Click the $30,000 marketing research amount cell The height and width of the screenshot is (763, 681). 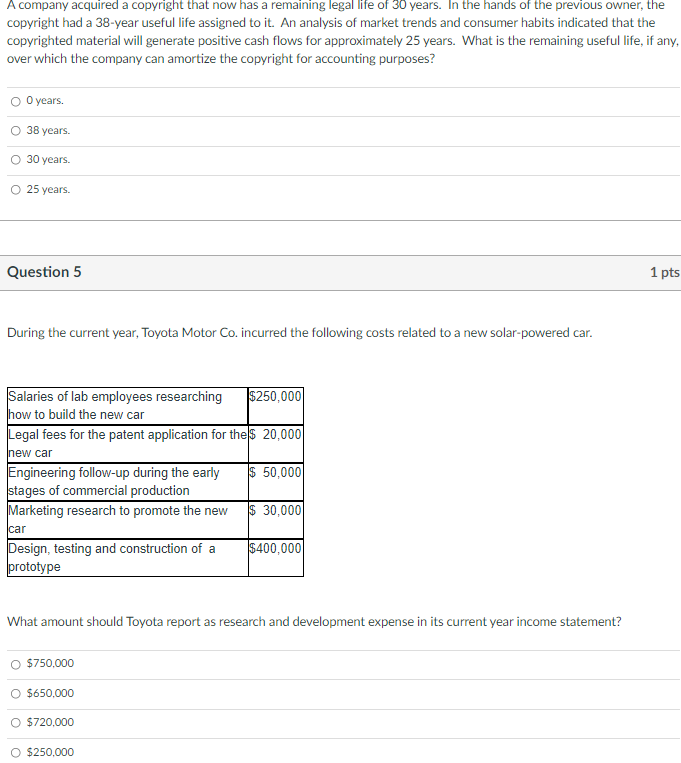(276, 520)
